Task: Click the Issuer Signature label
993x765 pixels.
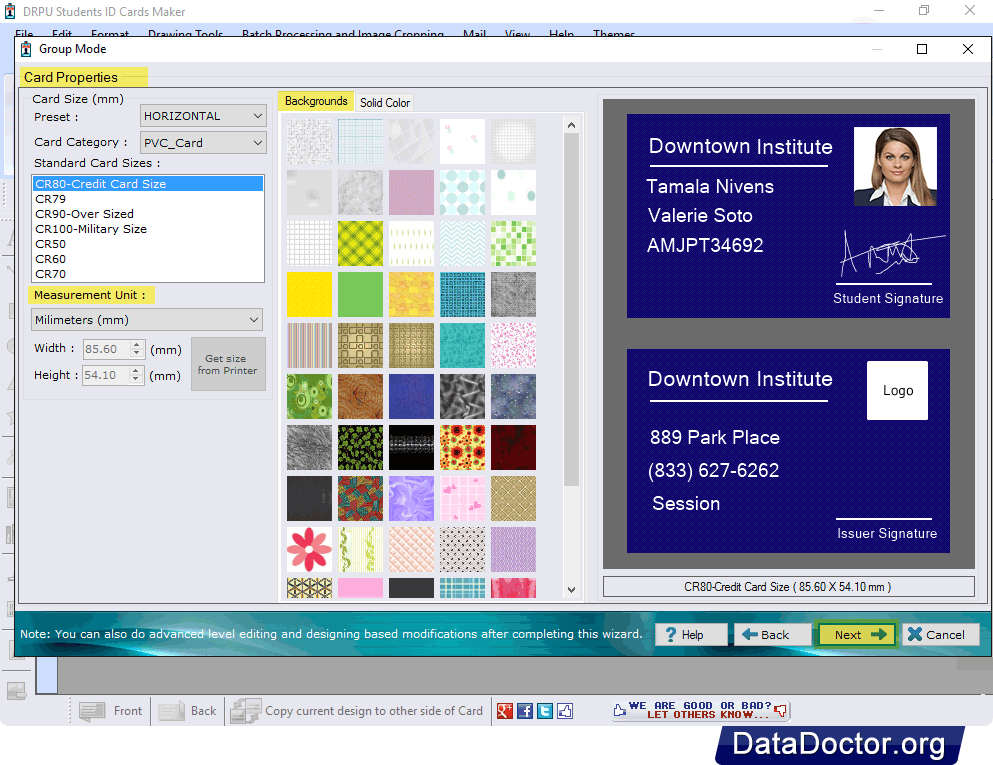Action: (x=887, y=533)
